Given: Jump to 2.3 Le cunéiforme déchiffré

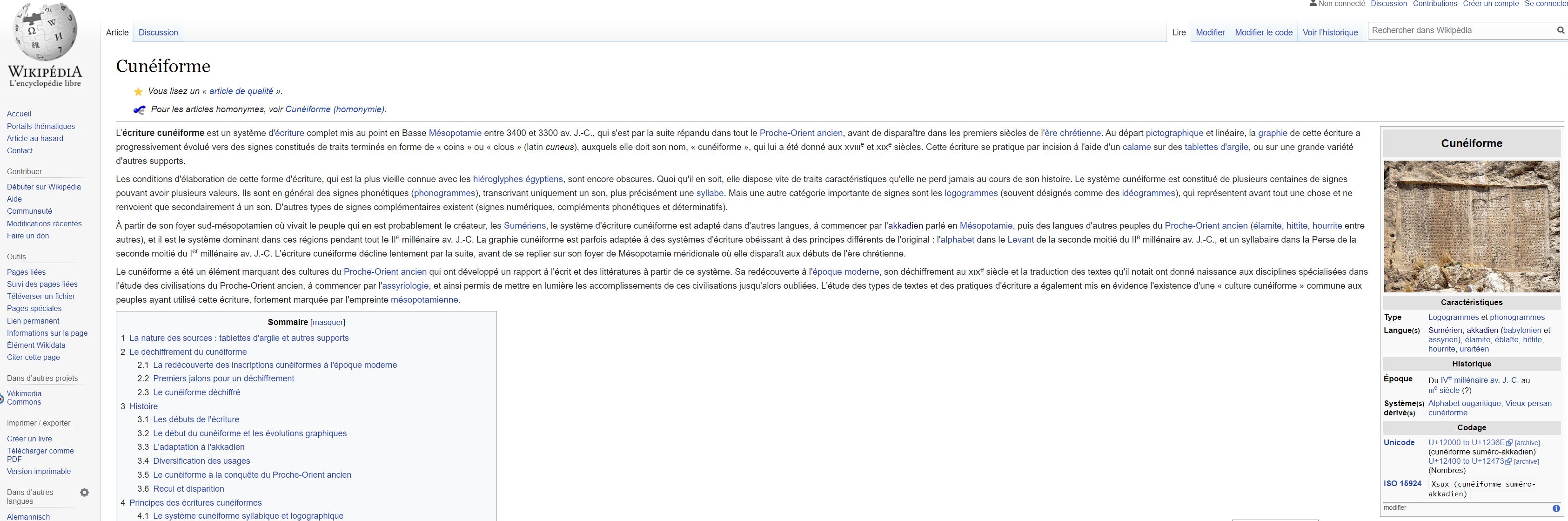Looking at the screenshot, I should 197,392.
